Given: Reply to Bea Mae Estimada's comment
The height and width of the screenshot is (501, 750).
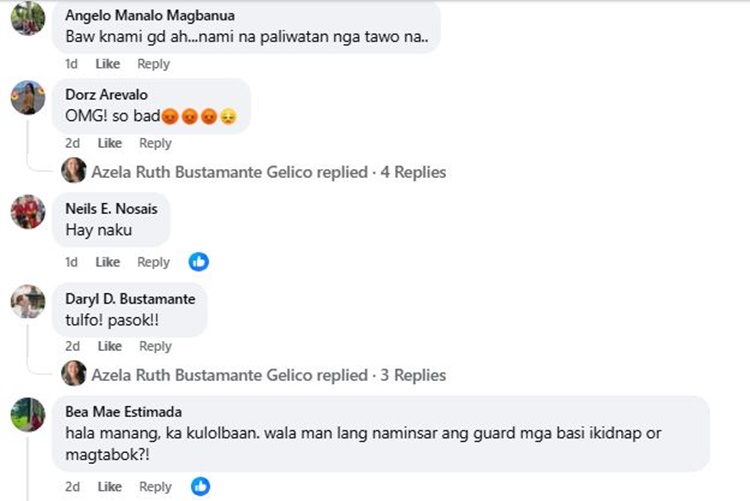Looking at the screenshot, I should coord(155,487).
